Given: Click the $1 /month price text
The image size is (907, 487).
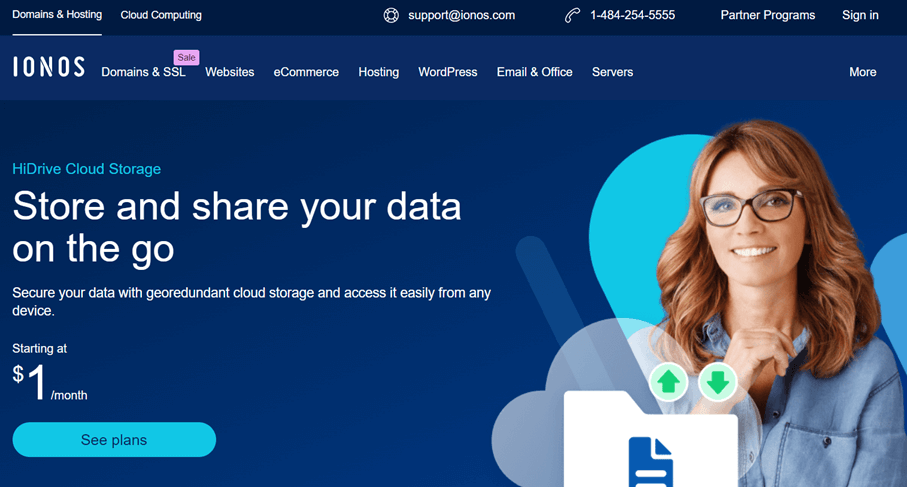Looking at the screenshot, I should 50,382.
